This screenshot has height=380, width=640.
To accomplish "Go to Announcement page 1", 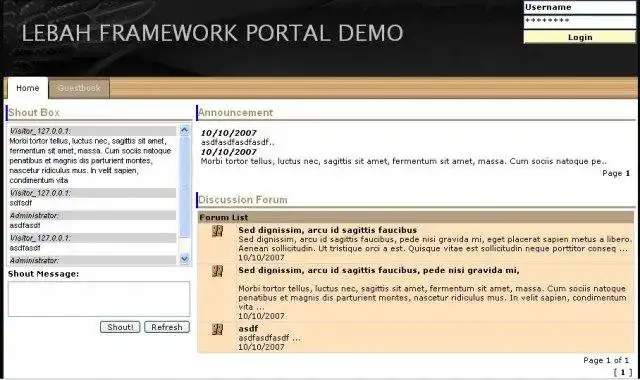I will (628, 173).
